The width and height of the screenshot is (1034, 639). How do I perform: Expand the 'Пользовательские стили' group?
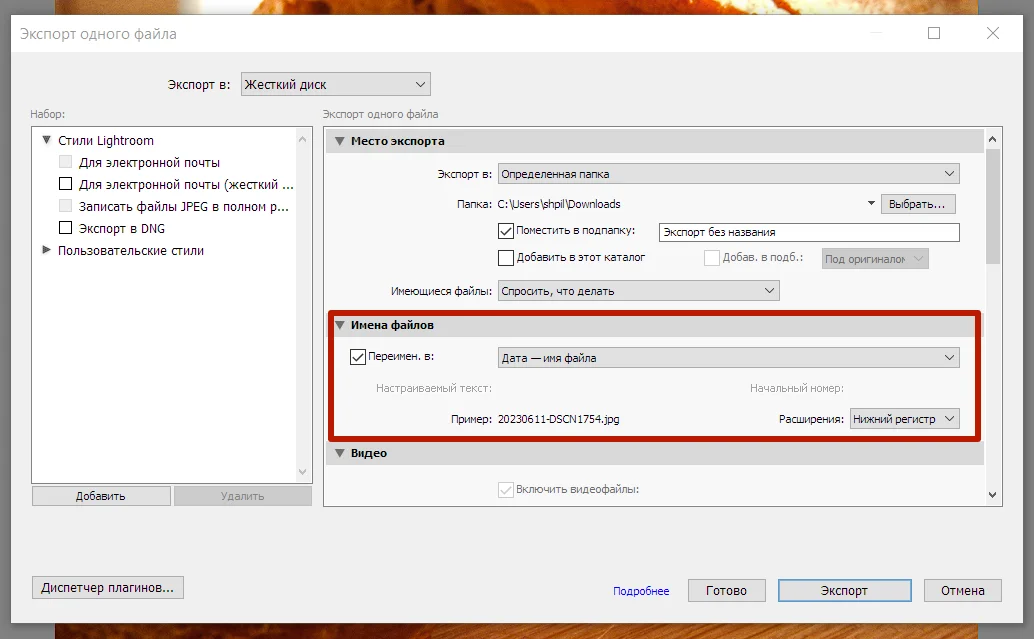(47, 250)
